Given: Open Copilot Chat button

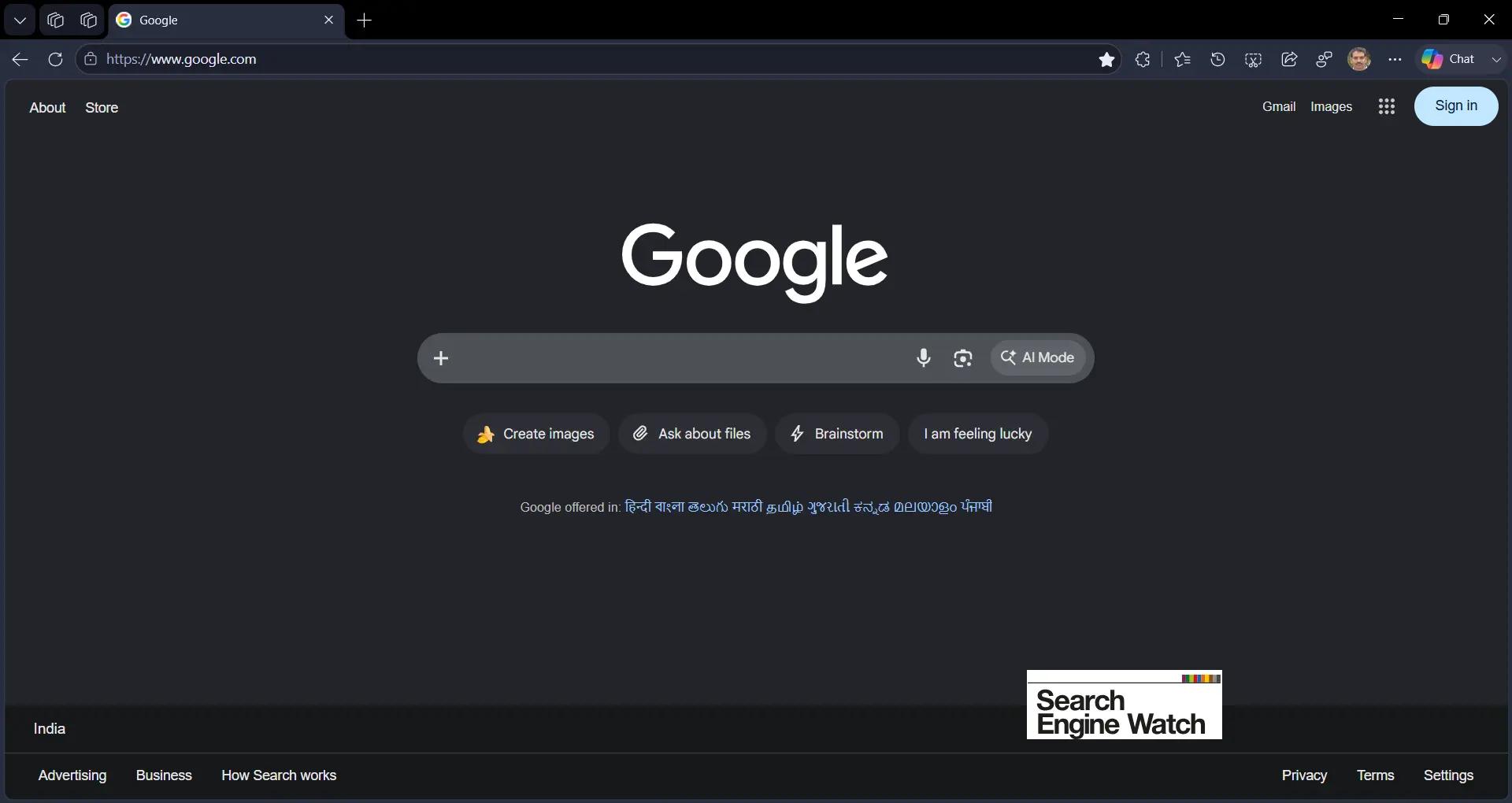Looking at the screenshot, I should pyautogui.click(x=1449, y=59).
